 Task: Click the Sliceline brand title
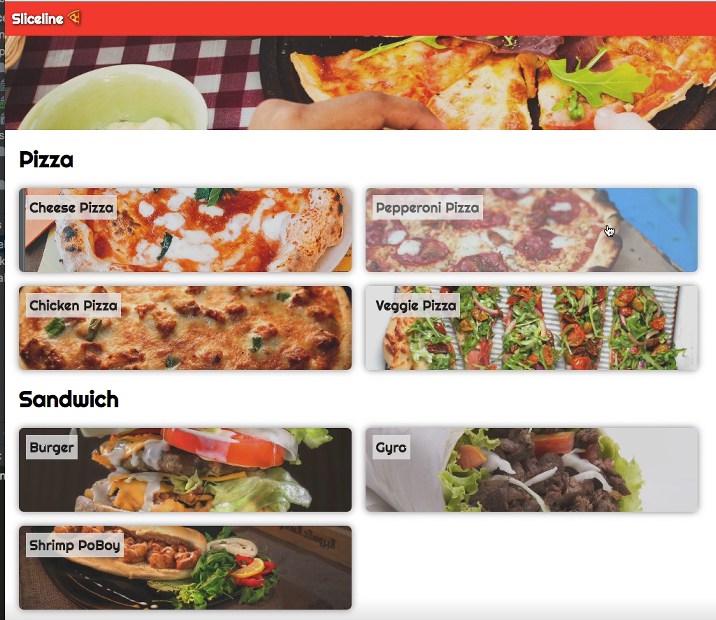click(x=37, y=19)
